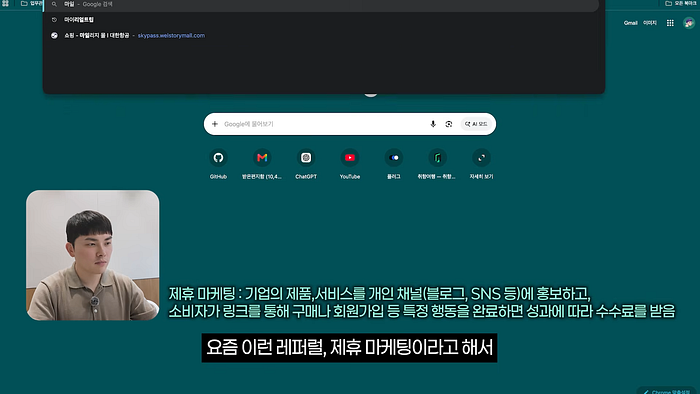
Task: Open the YouTube shortcut
Action: click(x=350, y=164)
